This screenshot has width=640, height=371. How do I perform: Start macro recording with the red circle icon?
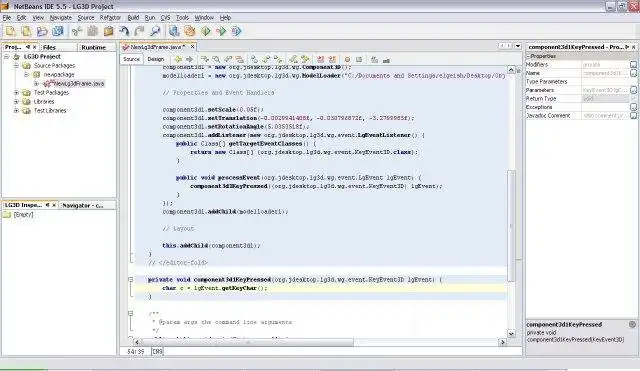[x=347, y=60]
